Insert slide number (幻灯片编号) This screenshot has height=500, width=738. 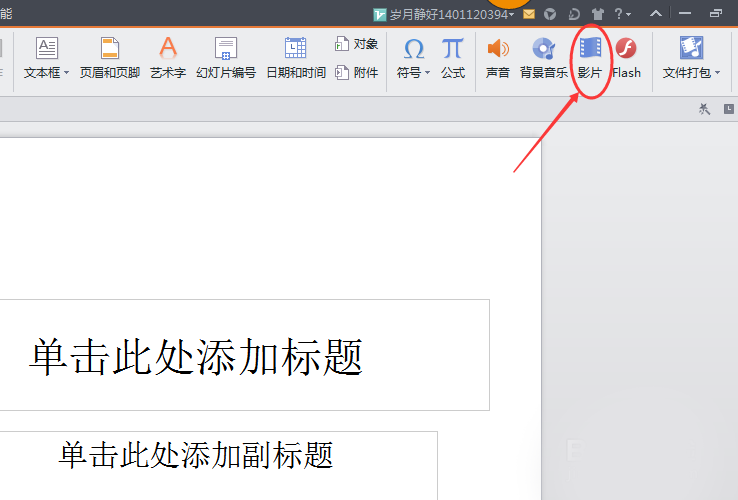pos(226,57)
